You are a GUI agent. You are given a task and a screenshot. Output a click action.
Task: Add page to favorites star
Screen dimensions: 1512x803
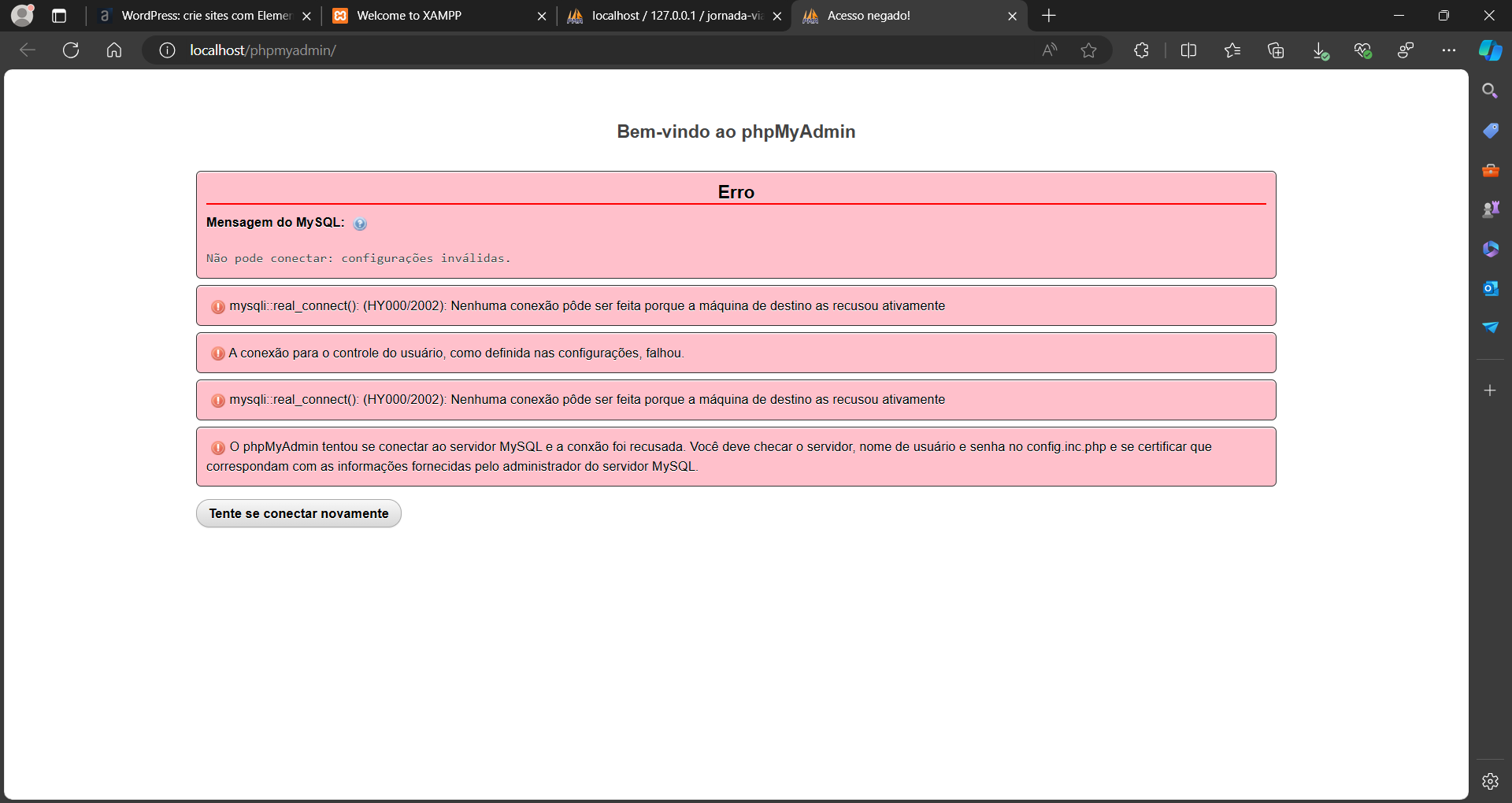1089,50
